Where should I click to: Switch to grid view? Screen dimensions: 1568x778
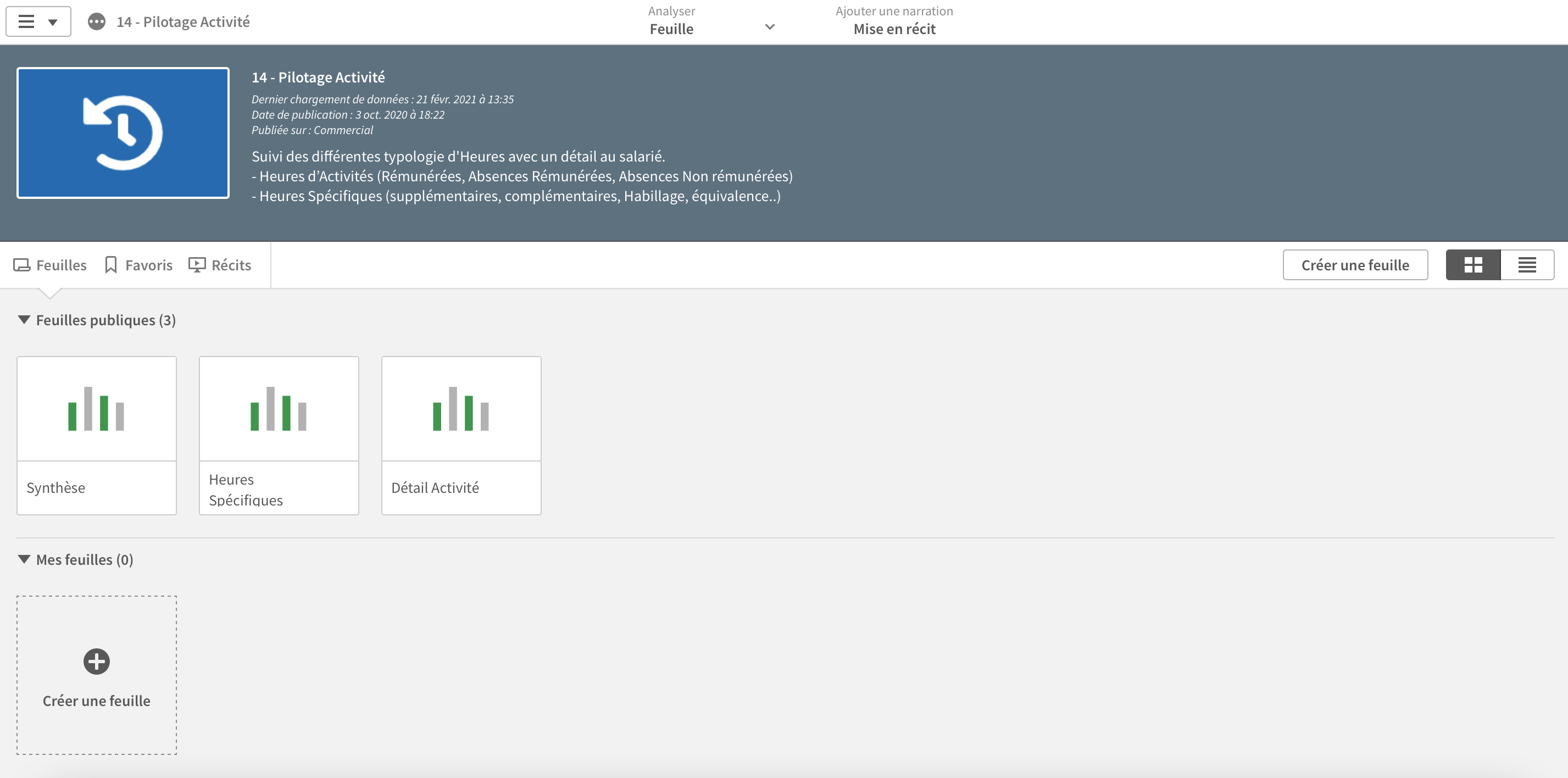click(1473, 265)
